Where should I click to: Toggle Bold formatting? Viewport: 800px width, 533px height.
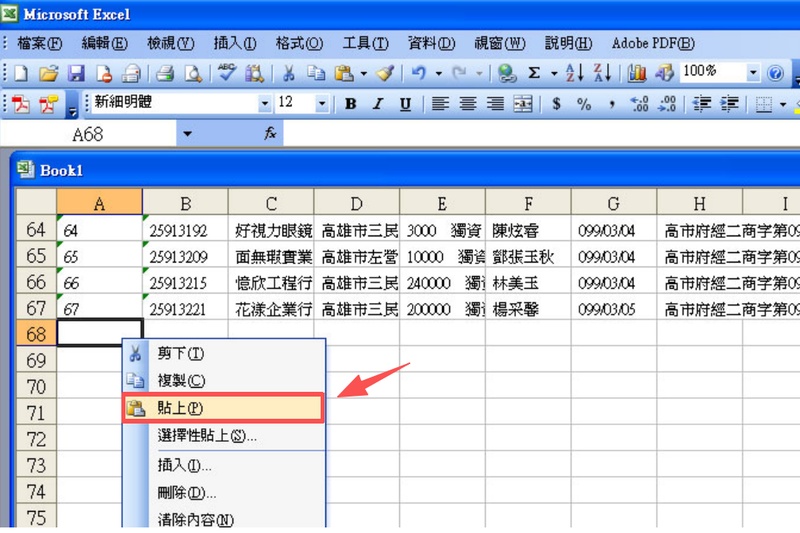click(x=350, y=103)
